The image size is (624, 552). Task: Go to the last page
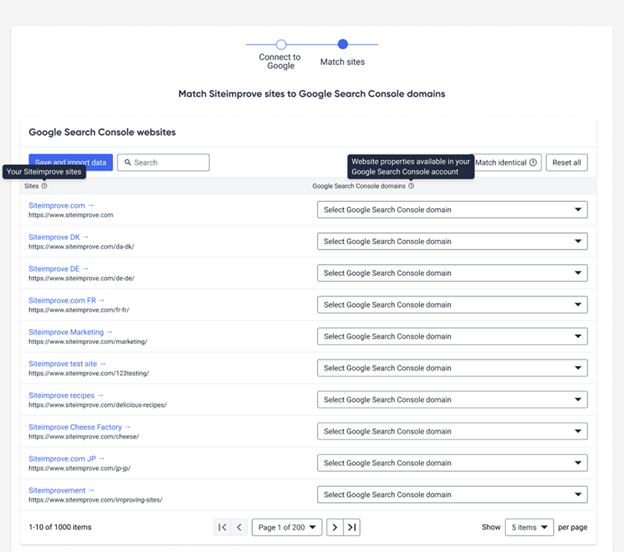coord(352,527)
